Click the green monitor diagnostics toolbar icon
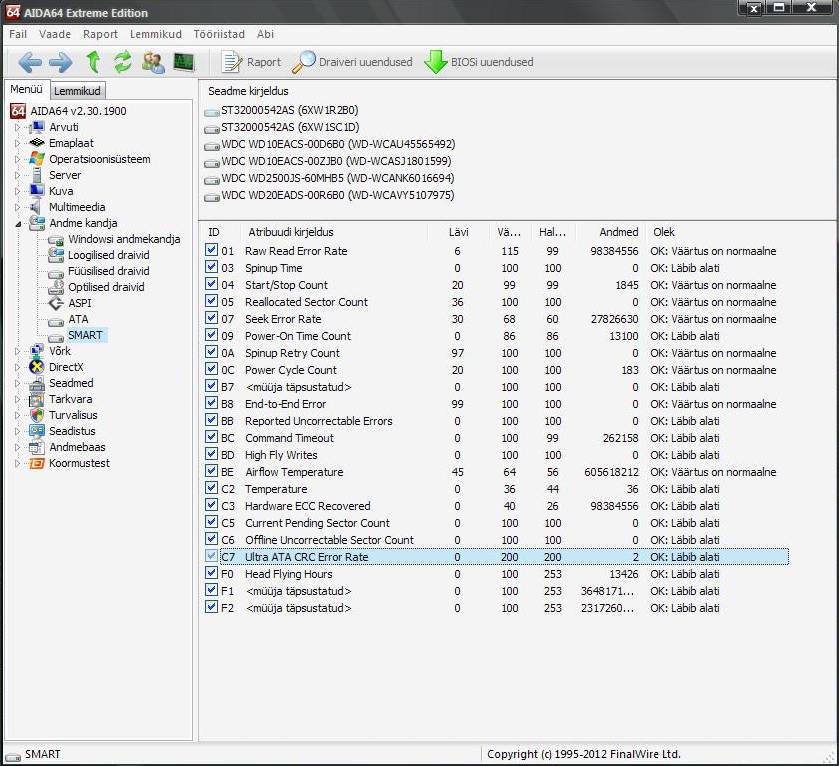Screen dimensions: 839x766 (184, 62)
